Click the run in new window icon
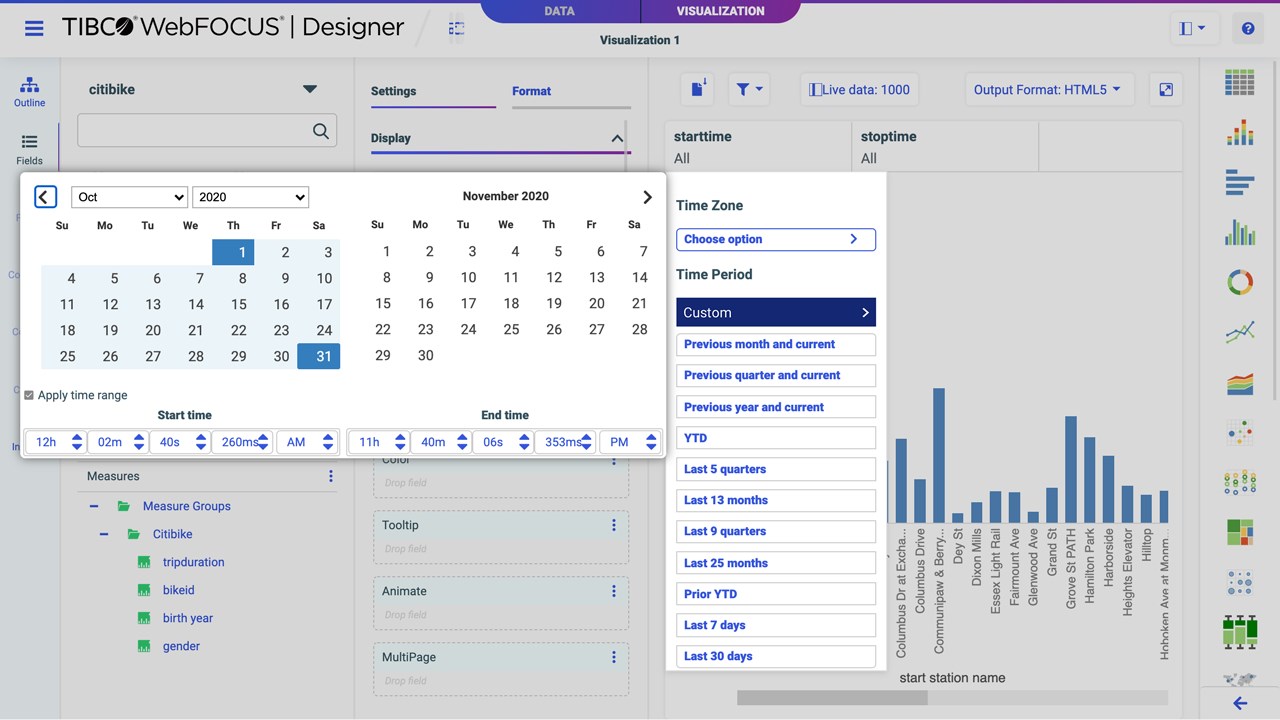Viewport: 1280px width, 720px height. (x=1166, y=89)
